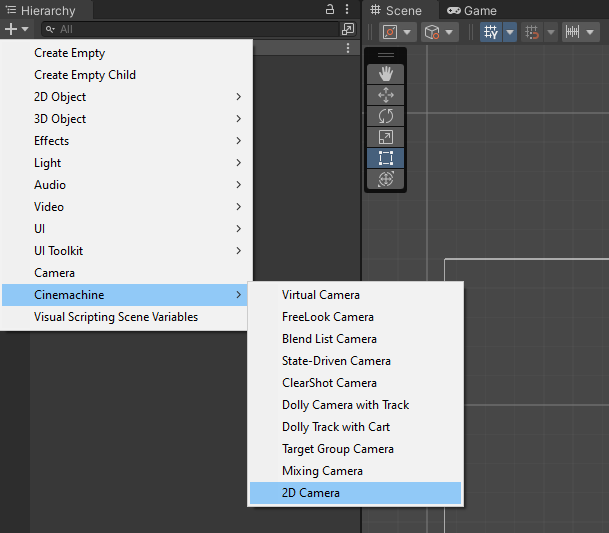
Task: Select the Move tool
Action: click(x=386, y=95)
